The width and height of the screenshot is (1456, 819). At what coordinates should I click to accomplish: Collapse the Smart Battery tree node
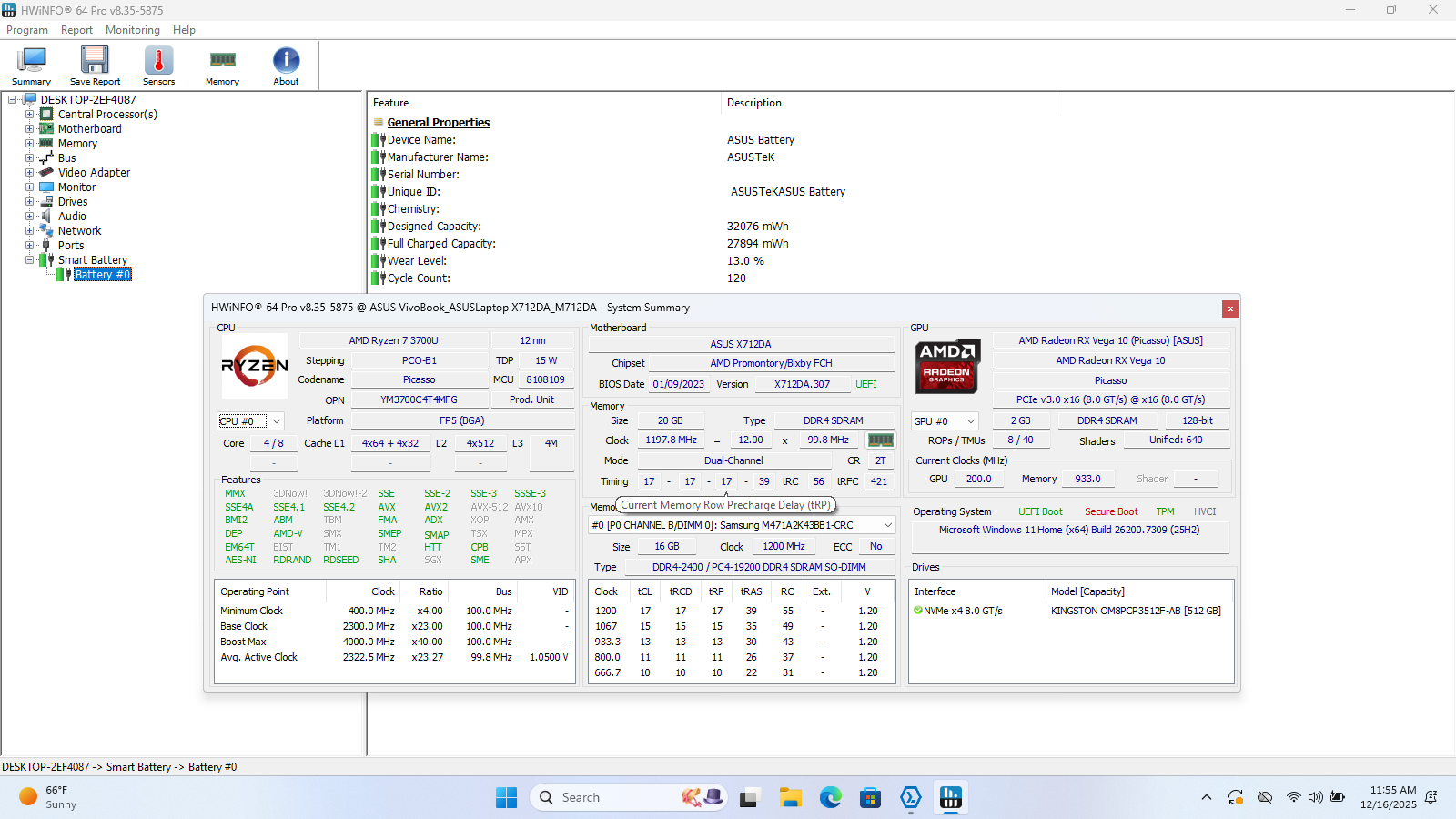tap(30, 260)
